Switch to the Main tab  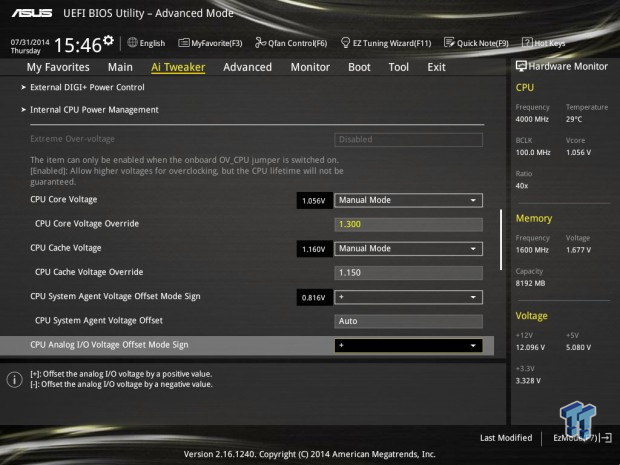pyautogui.click(x=120, y=67)
